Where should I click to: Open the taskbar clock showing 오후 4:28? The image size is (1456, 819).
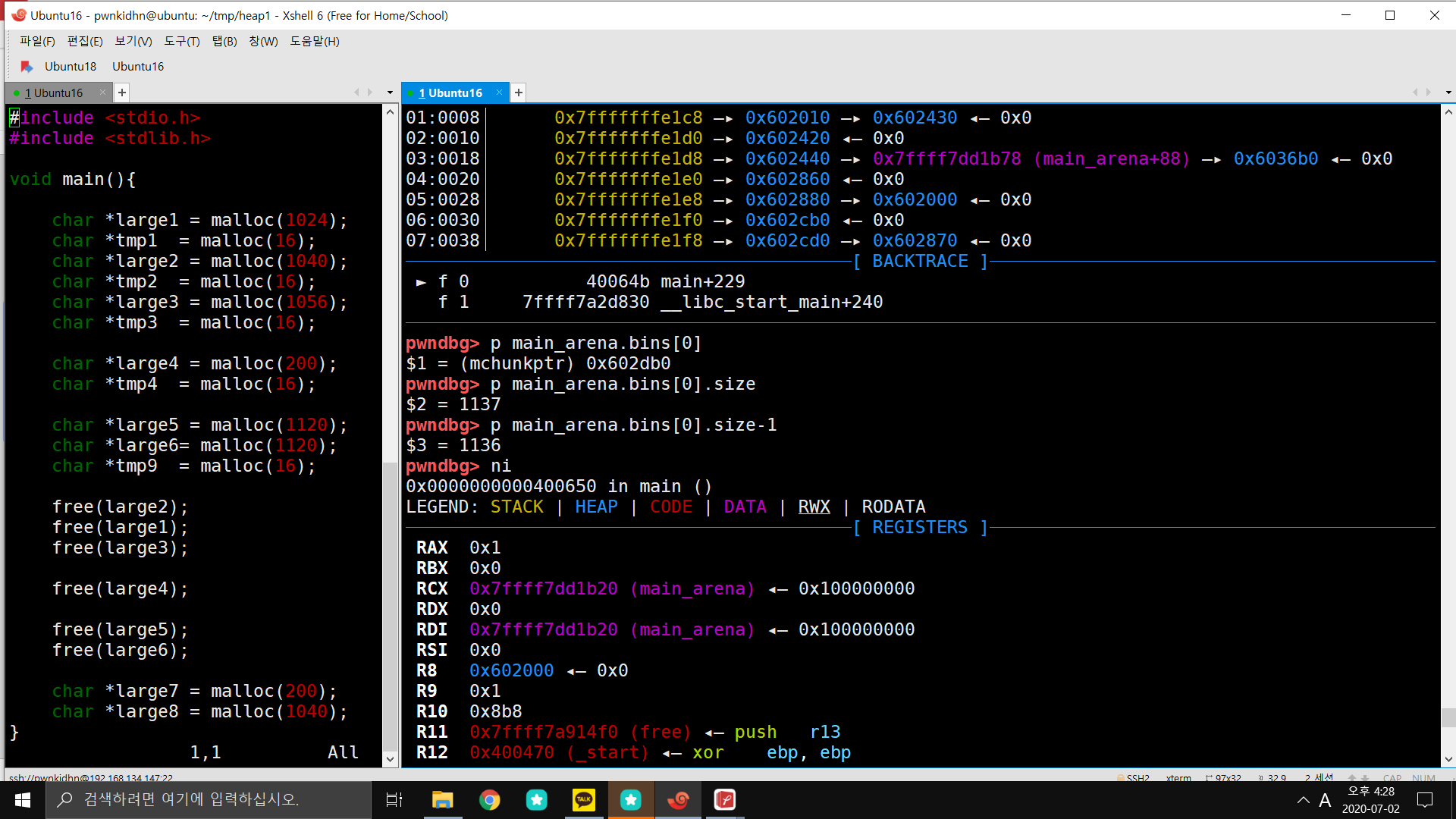[1371, 800]
